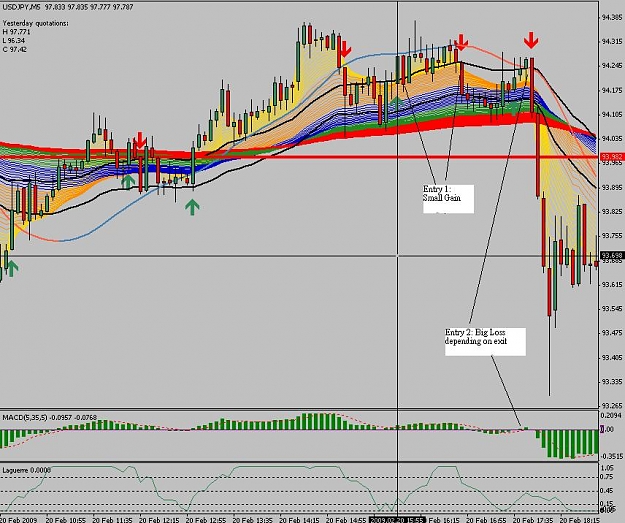Click the 94.315 price axis label
Viewport: 625px width, 523px height.
[x=612, y=41]
